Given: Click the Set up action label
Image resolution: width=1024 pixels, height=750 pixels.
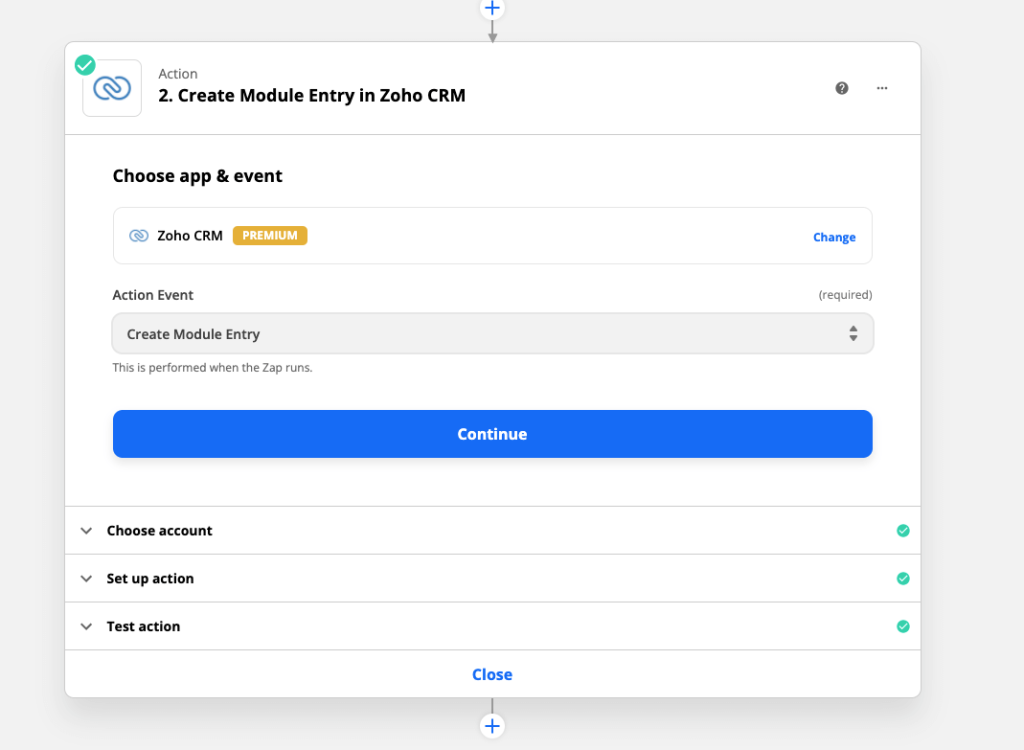Looking at the screenshot, I should point(150,579).
